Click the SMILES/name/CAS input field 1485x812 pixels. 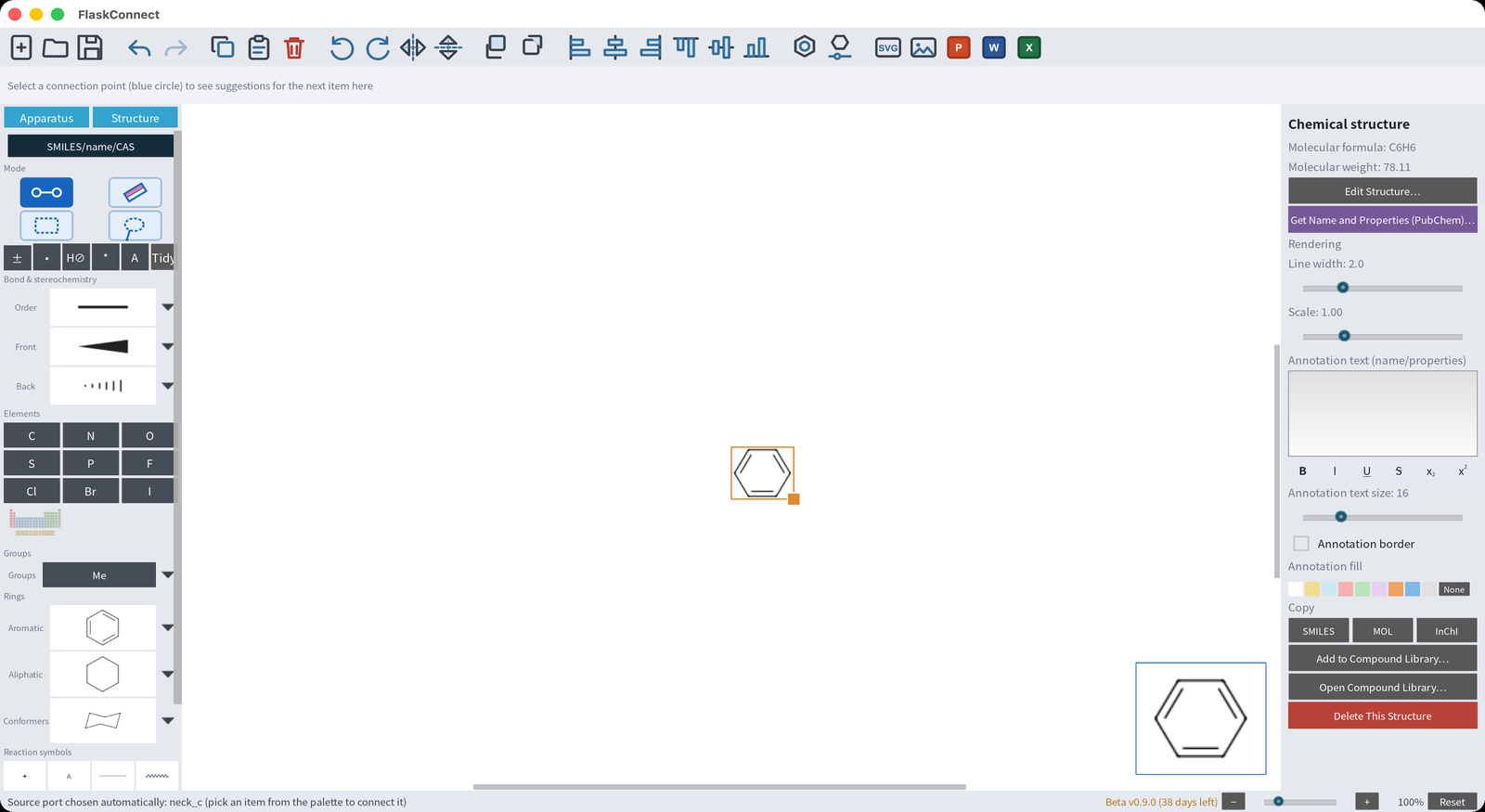[91, 147]
